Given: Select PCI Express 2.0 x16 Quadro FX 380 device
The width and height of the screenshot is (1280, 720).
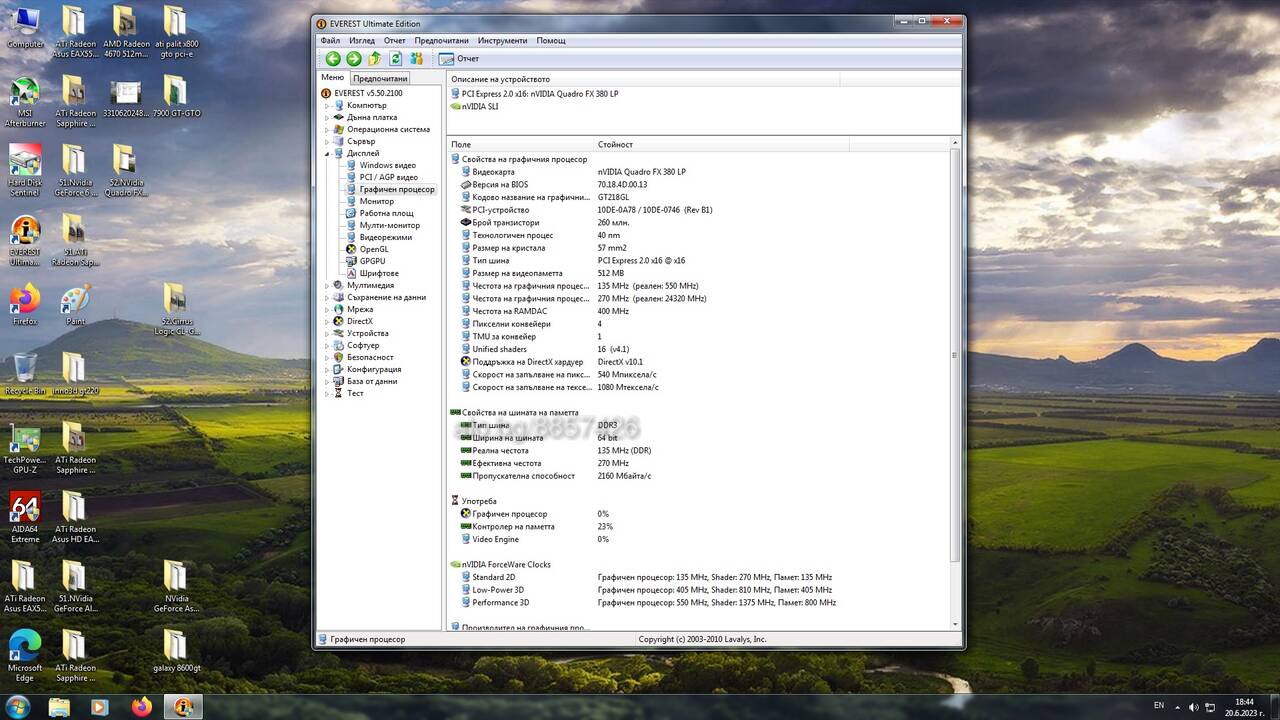Looking at the screenshot, I should coord(540,93).
